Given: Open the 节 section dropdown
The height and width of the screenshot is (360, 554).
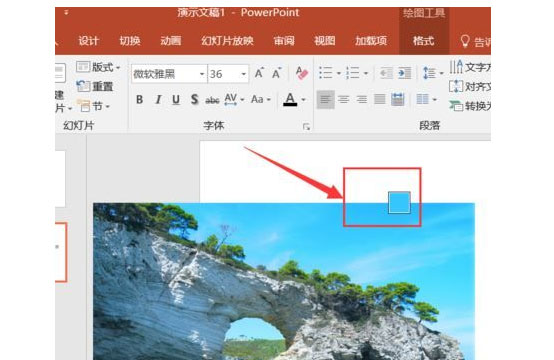Looking at the screenshot, I should [x=94, y=106].
